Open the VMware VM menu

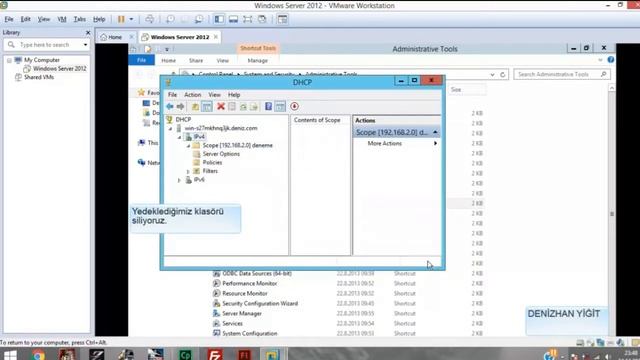pyautogui.click(x=62, y=19)
